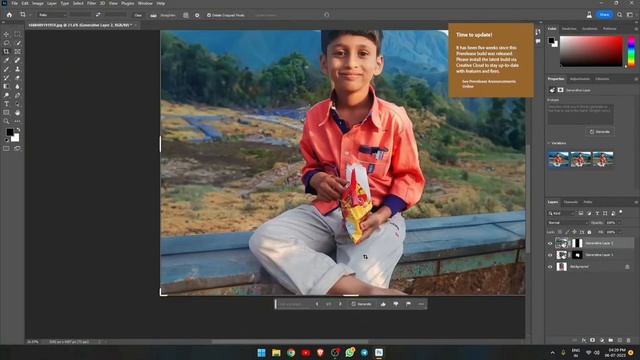The width and height of the screenshot is (640, 360).
Task: Open the Window menu
Action: point(145,3)
